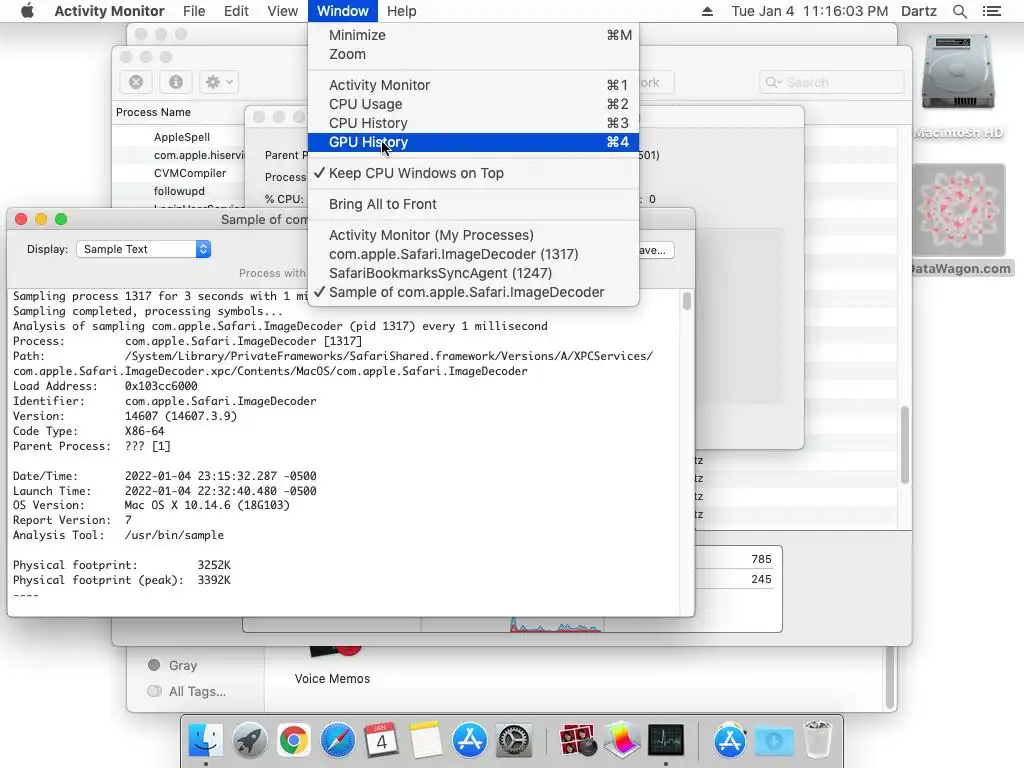Launch Launchpad rocket icon in Dock
This screenshot has width=1024, height=768.
click(249, 741)
